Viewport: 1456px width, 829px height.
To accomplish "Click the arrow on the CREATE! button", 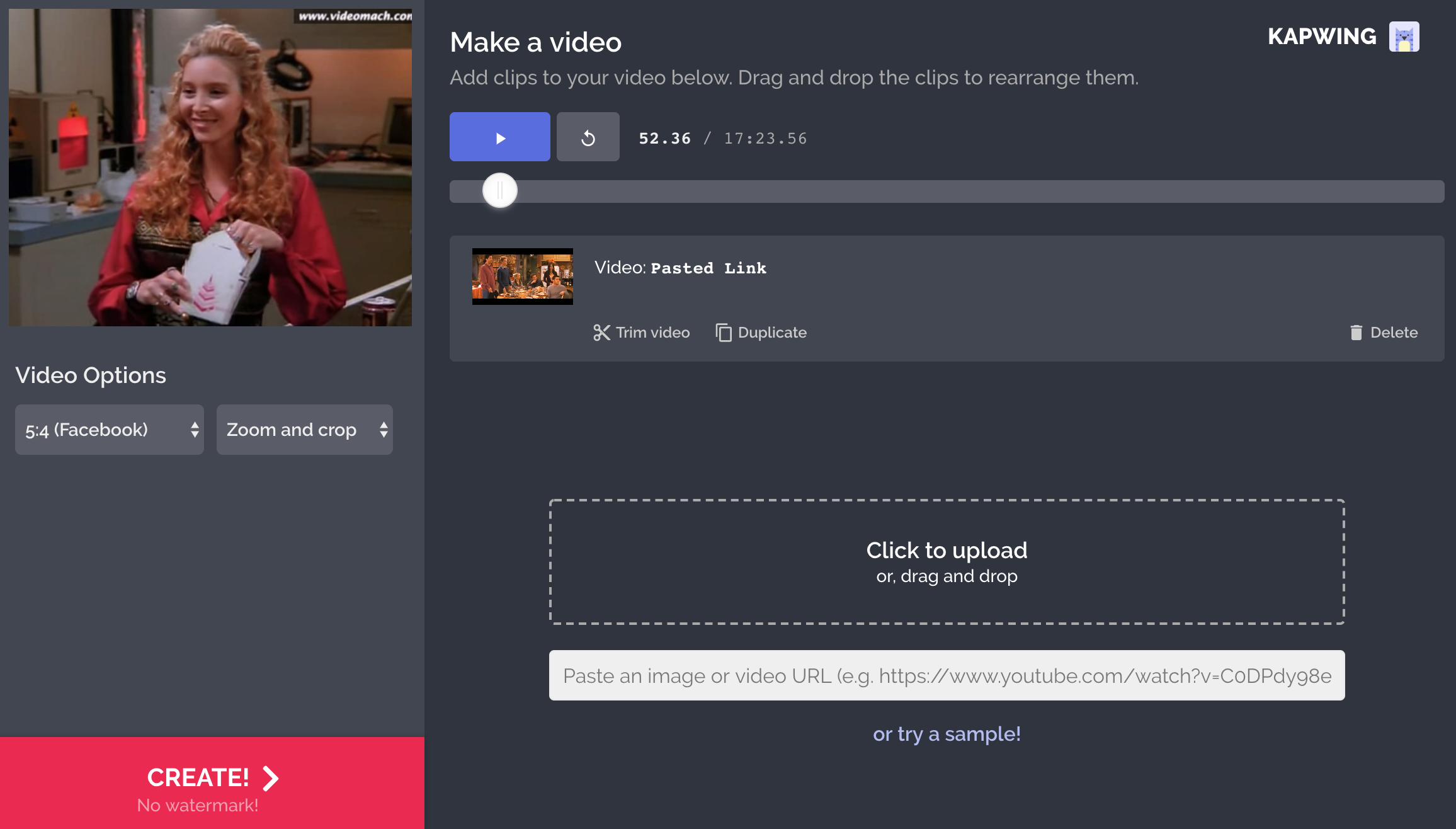I will click(x=271, y=779).
